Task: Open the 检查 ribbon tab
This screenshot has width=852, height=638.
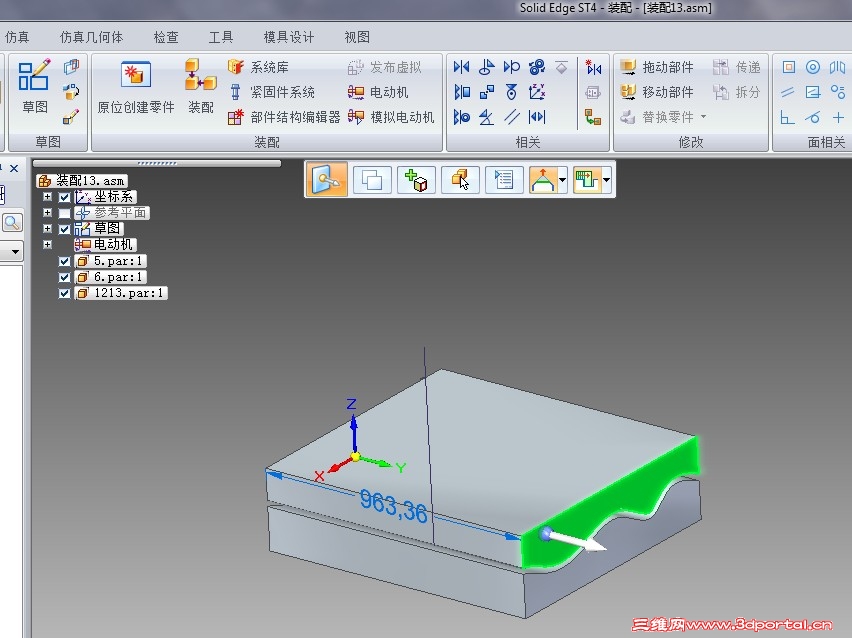Action: 166,37
